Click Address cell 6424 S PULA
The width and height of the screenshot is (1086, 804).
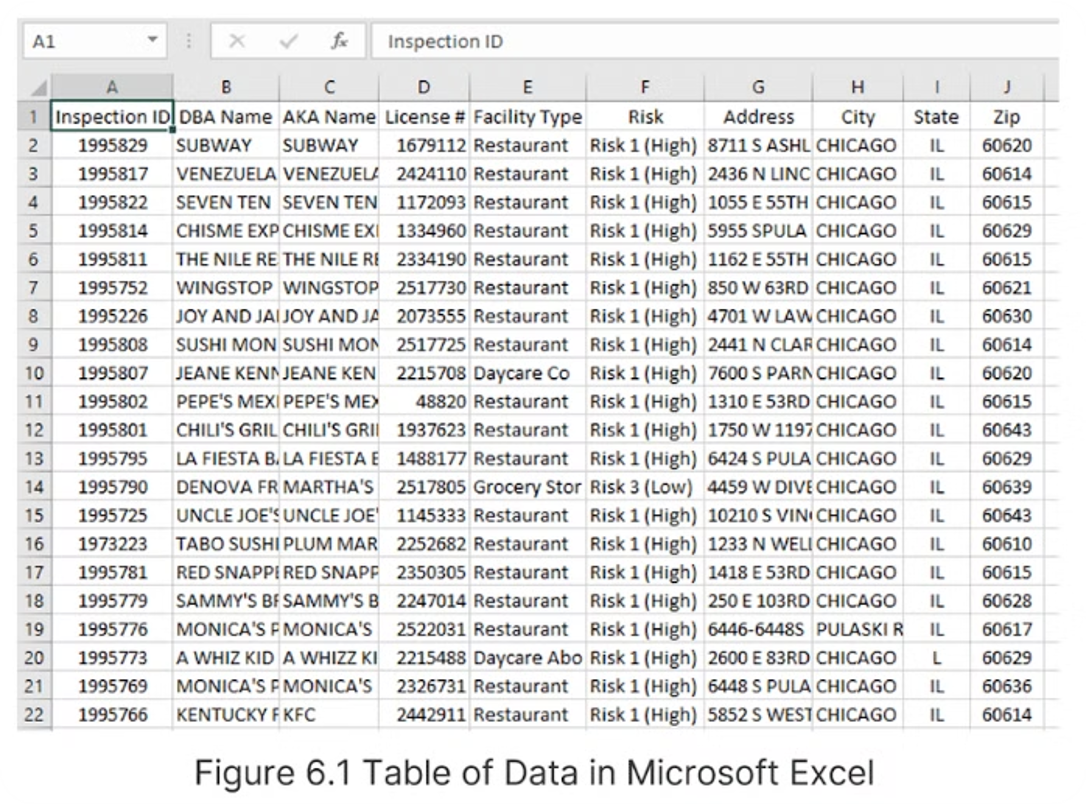[x=758, y=458]
